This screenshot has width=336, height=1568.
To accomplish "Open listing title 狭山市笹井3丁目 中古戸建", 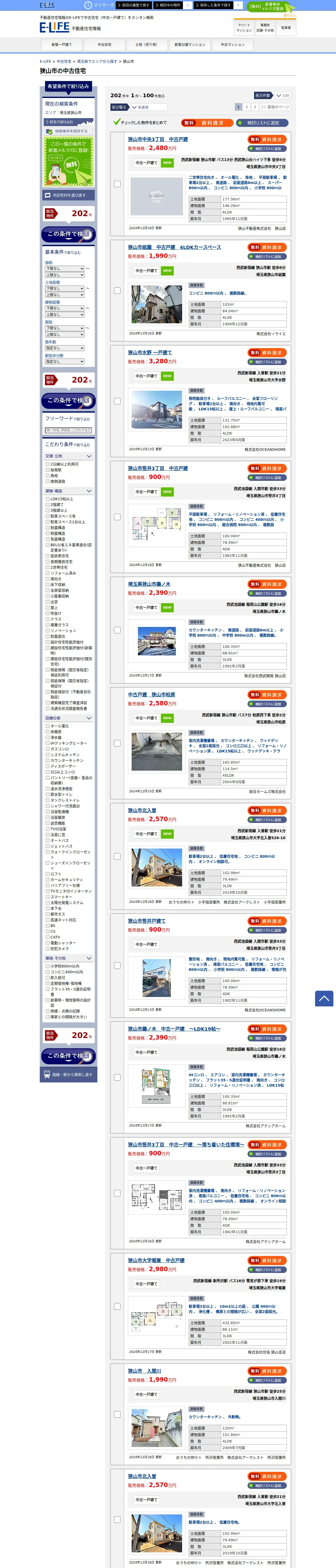I will tap(158, 468).
